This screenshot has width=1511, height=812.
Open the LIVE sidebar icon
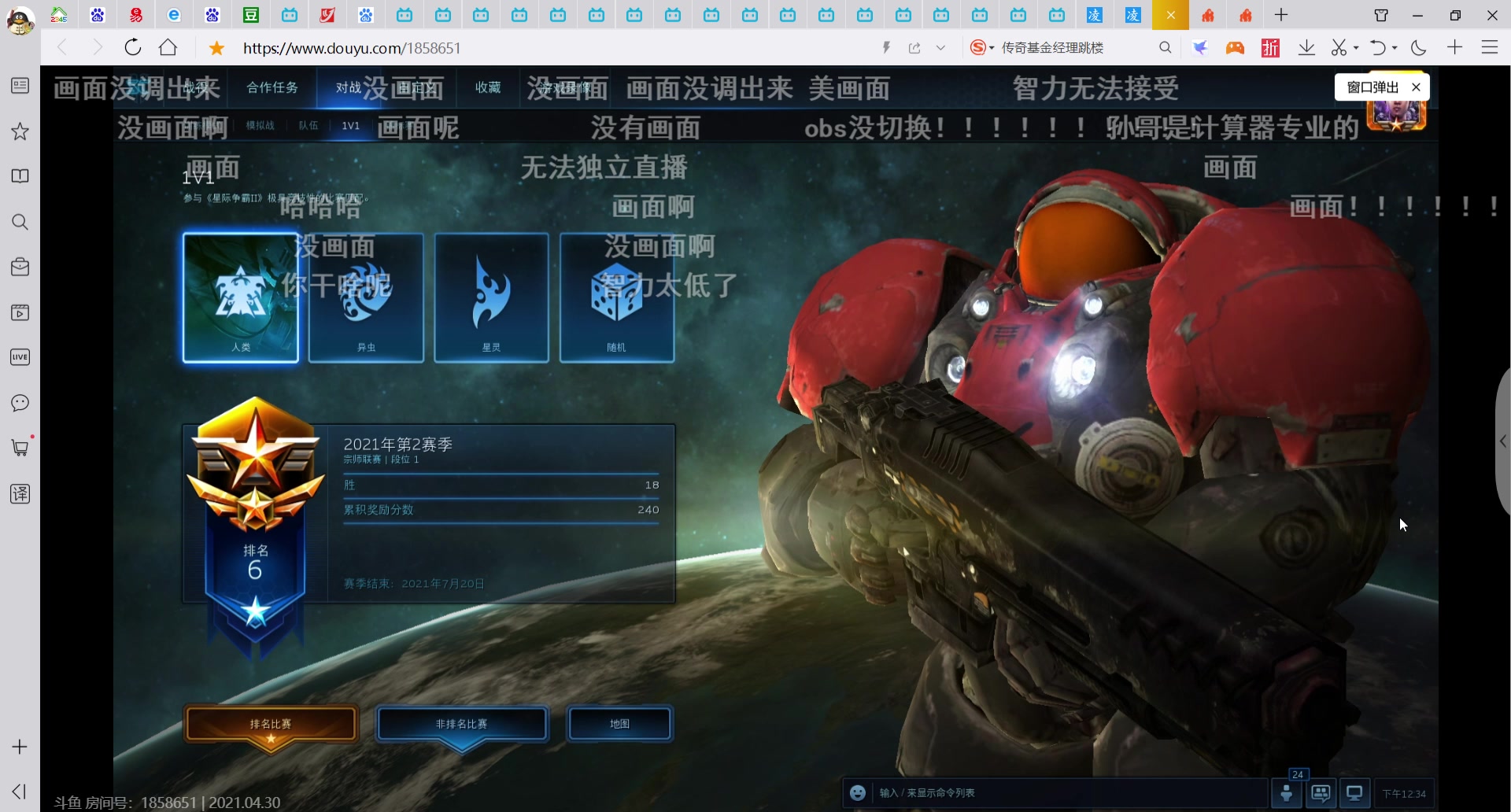coord(20,357)
